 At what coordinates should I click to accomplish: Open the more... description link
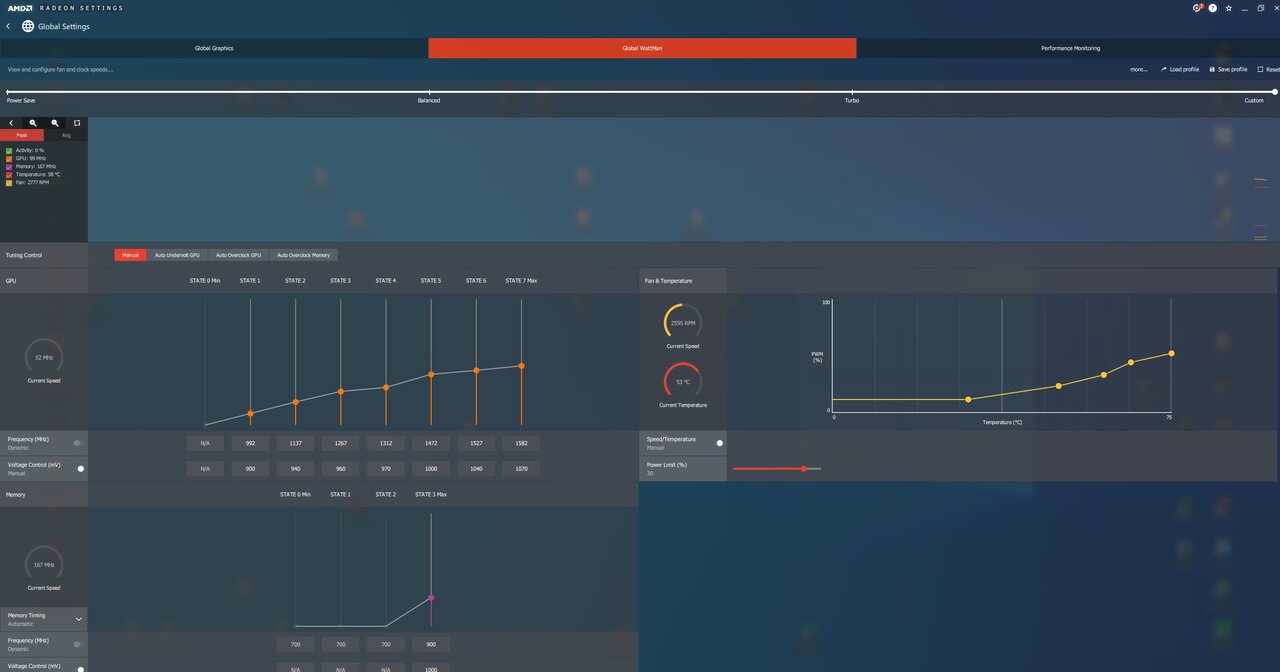click(x=1138, y=70)
